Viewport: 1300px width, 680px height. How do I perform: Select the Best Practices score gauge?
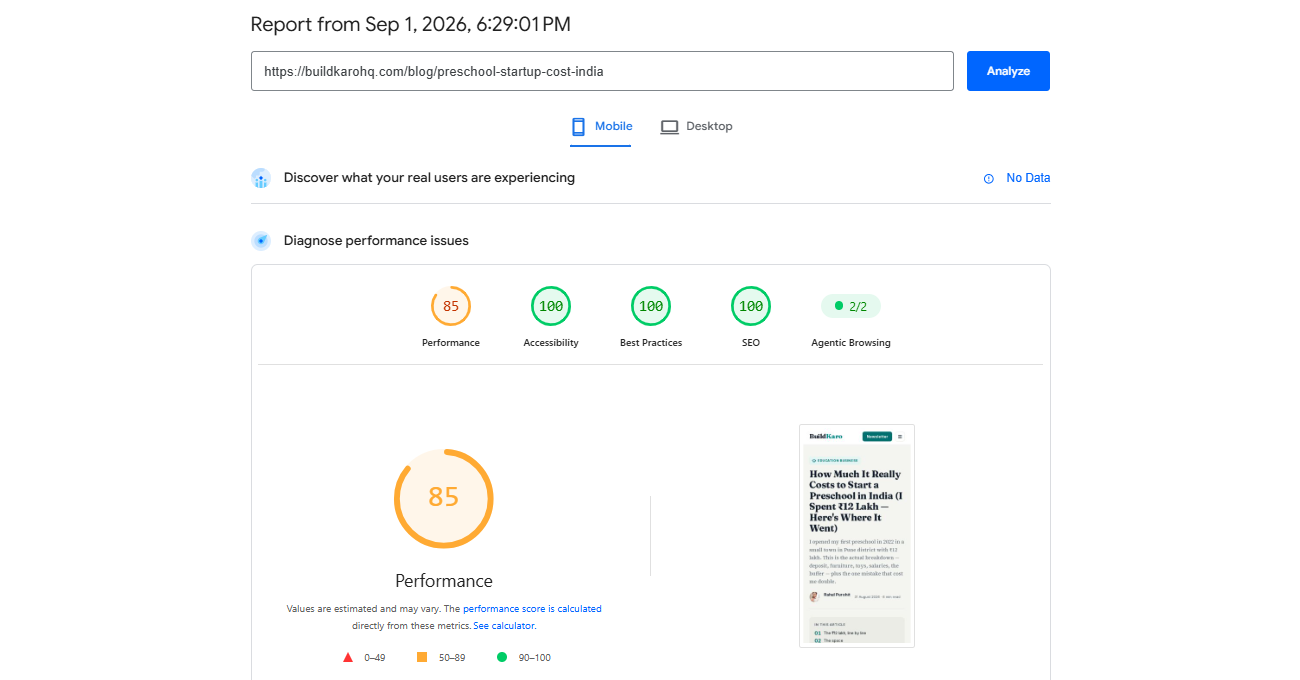point(651,306)
